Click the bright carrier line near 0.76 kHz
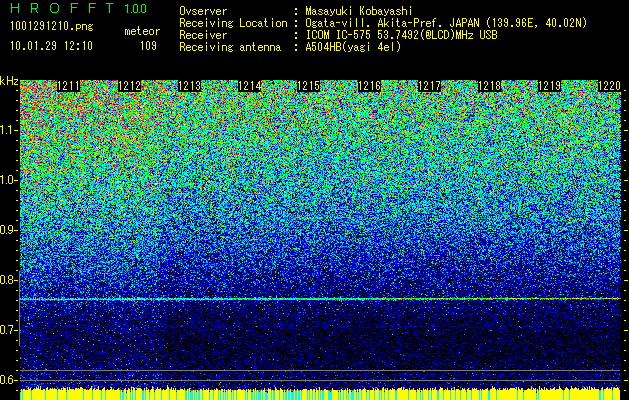Screen dimensions: 629x400 pyautogui.click(x=320, y=299)
